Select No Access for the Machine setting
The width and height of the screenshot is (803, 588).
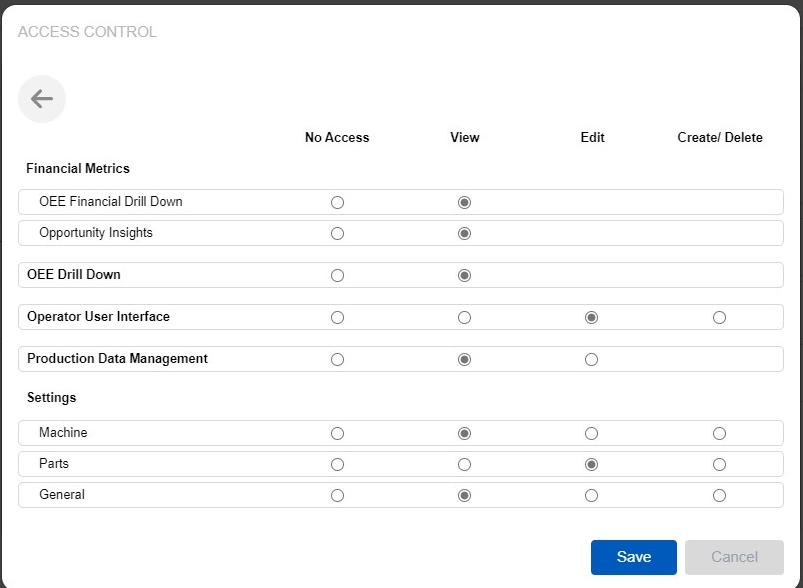point(337,433)
